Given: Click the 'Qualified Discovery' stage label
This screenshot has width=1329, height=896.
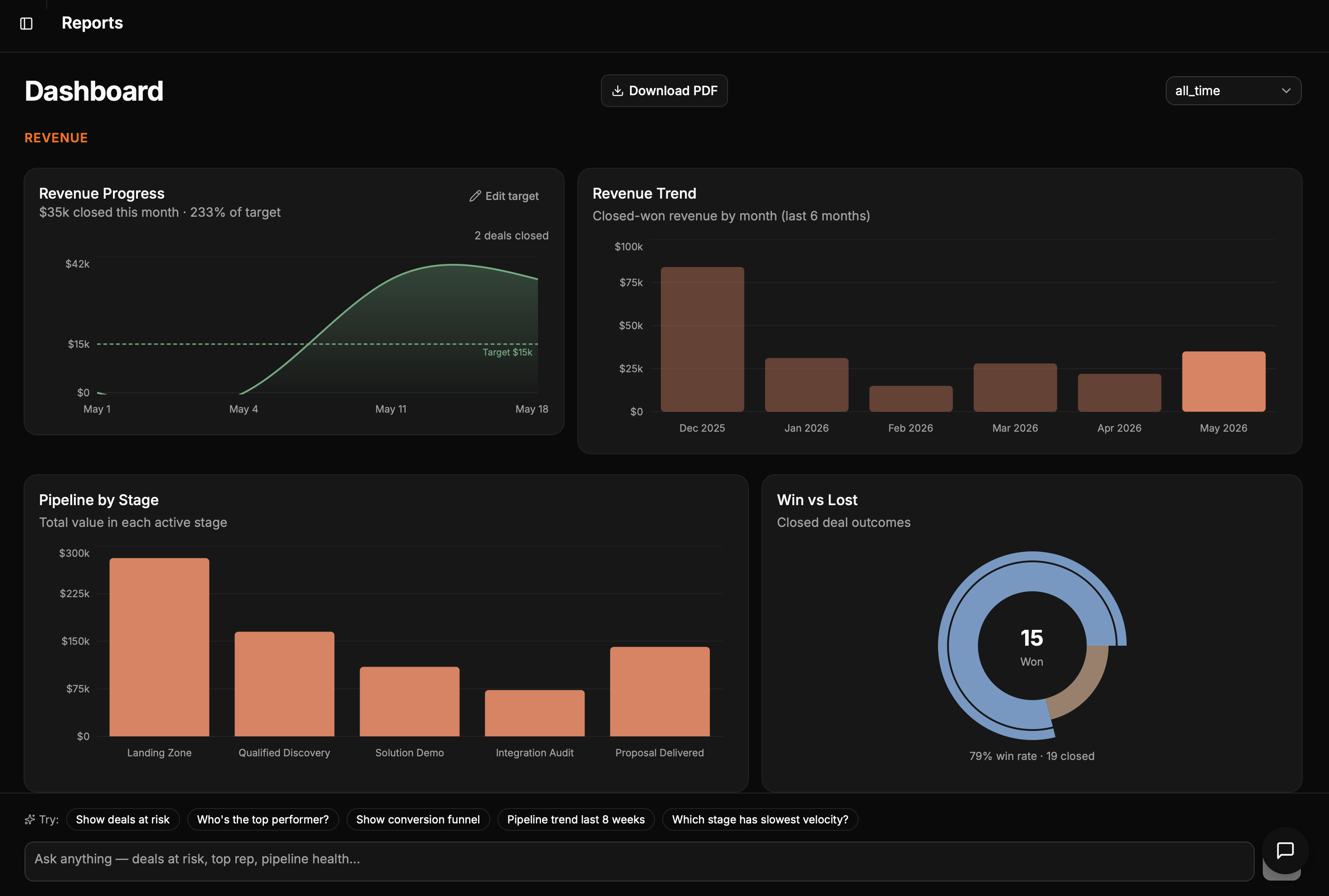Looking at the screenshot, I should 285,753.
